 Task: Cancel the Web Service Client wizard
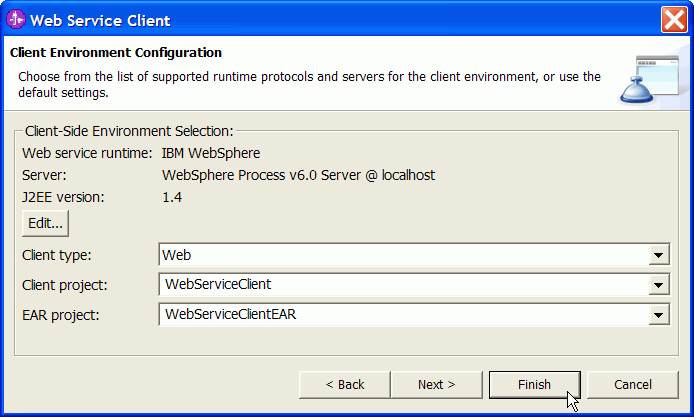(633, 385)
